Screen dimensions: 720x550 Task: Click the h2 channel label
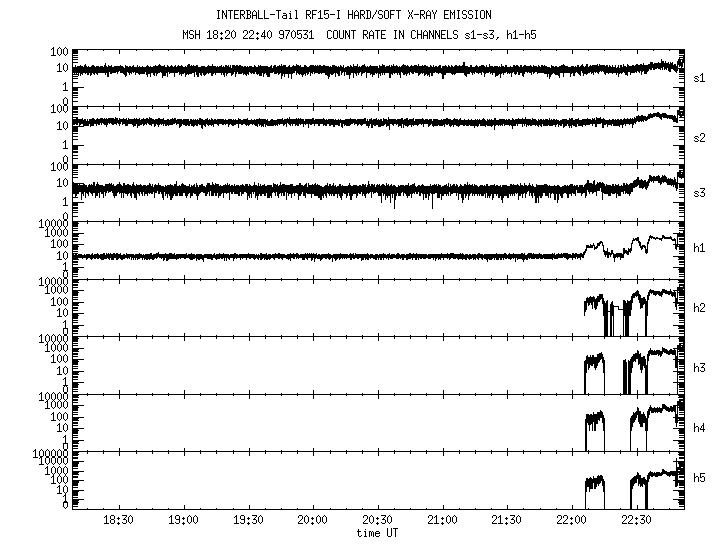click(699, 308)
